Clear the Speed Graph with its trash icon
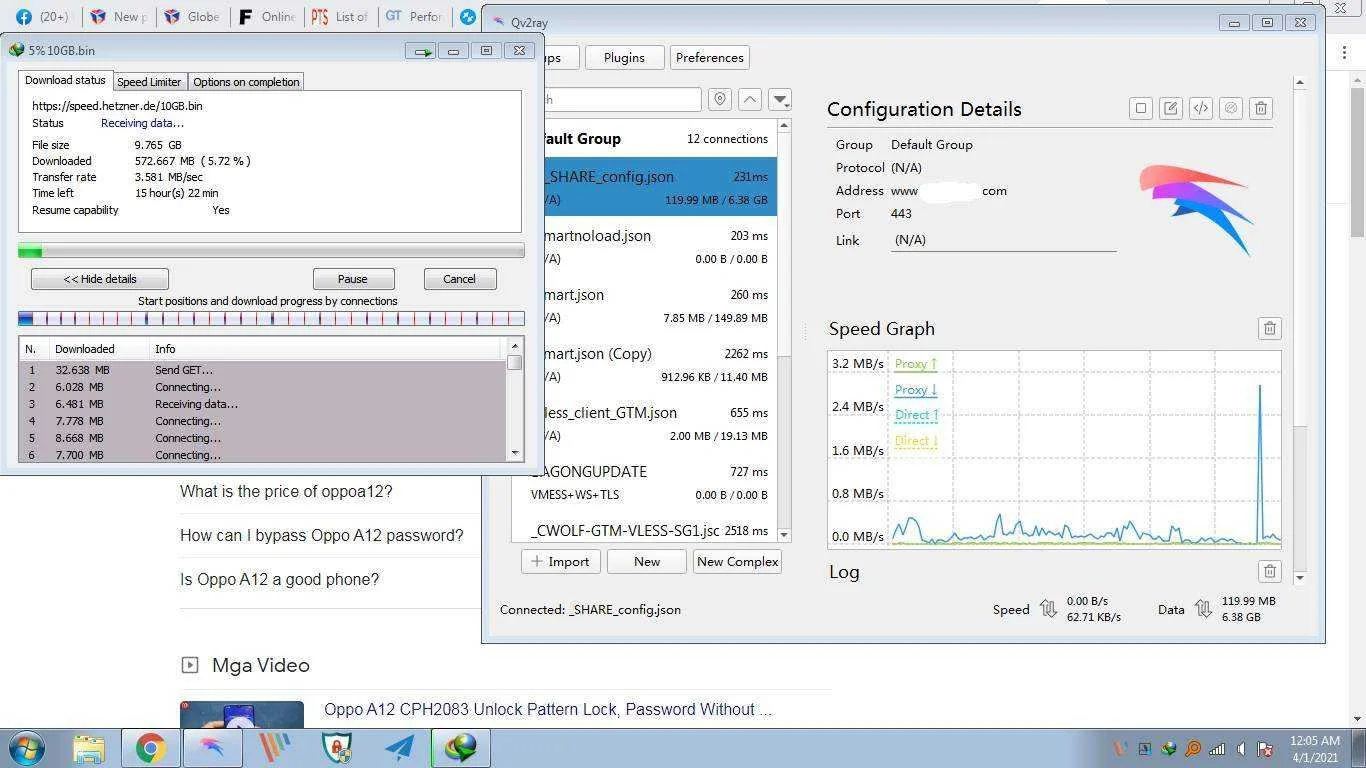This screenshot has height=768, width=1366. 1269,328
